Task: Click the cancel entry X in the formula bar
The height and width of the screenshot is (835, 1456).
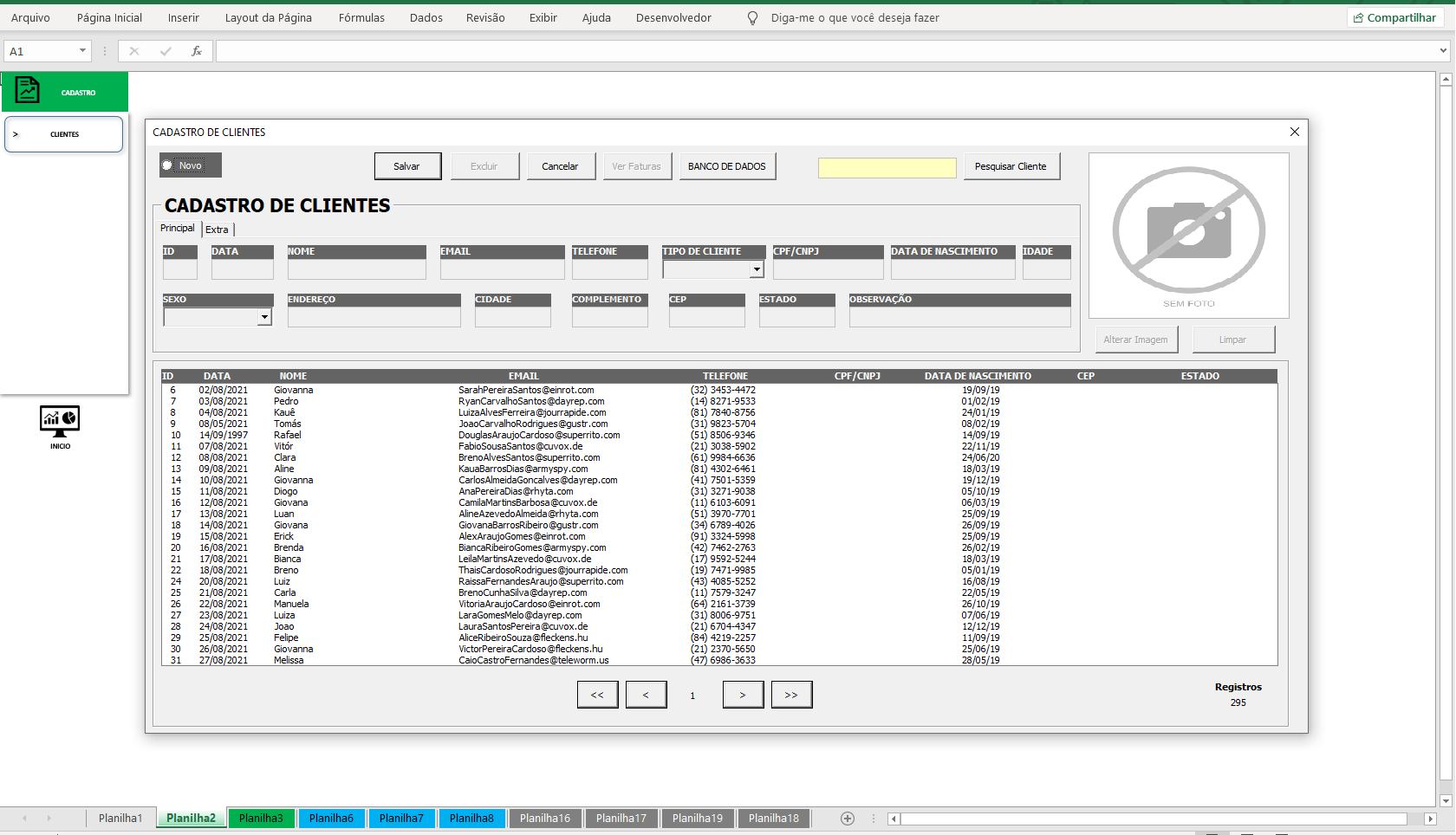Action: tap(134, 51)
